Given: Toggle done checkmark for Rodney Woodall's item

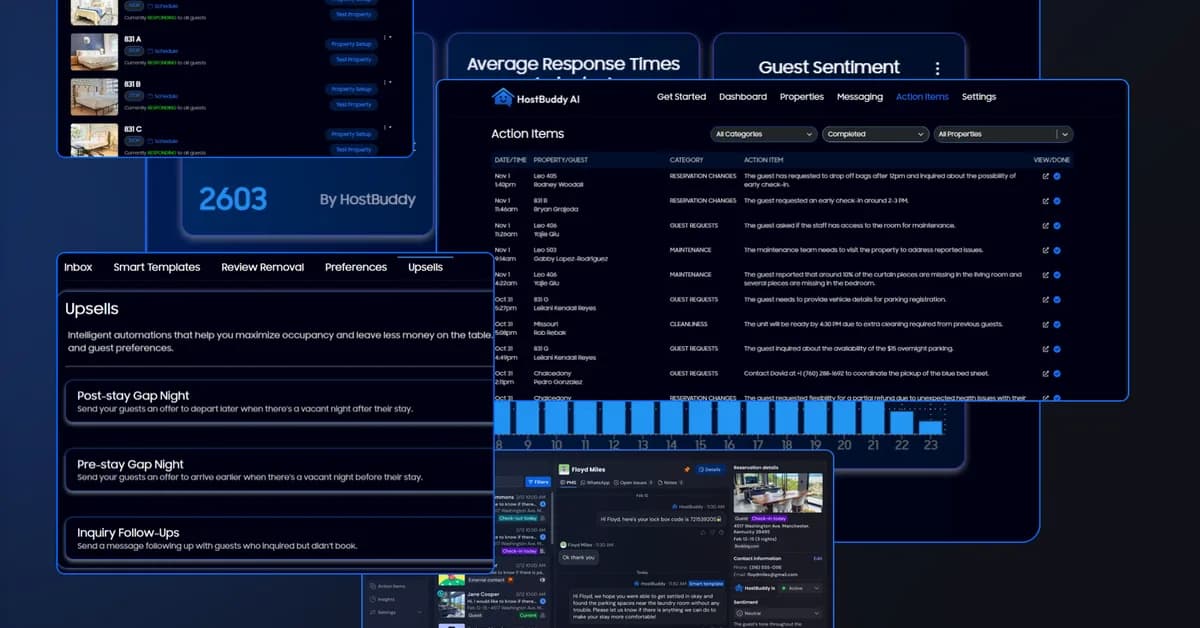Looking at the screenshot, I should coord(1057,176).
